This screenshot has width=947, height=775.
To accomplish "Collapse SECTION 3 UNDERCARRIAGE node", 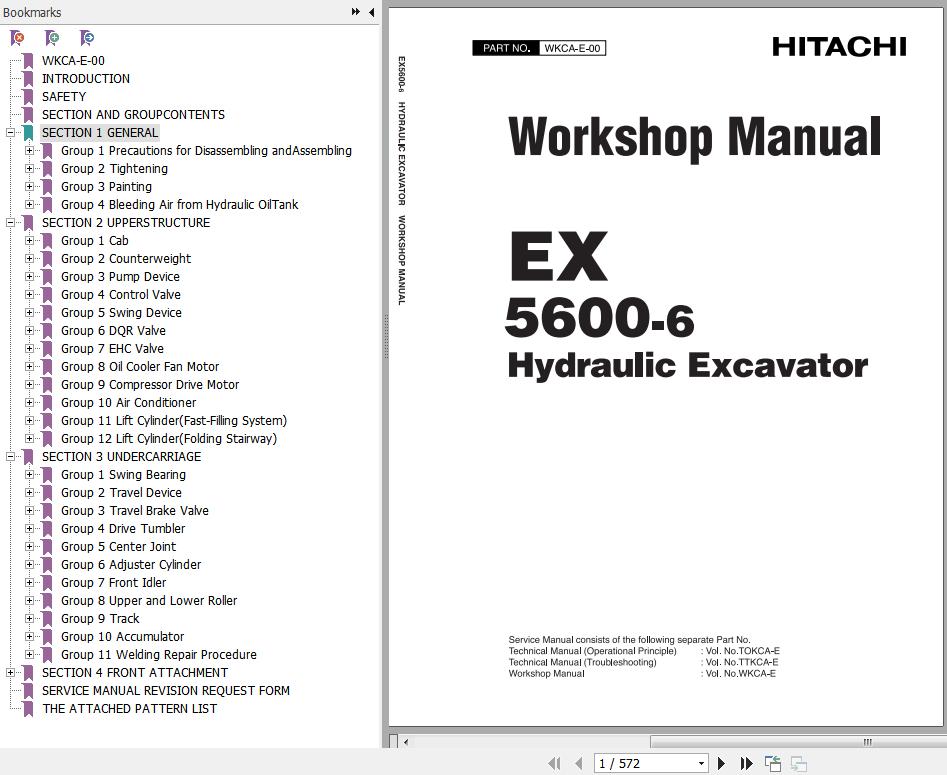I will 10,457.
